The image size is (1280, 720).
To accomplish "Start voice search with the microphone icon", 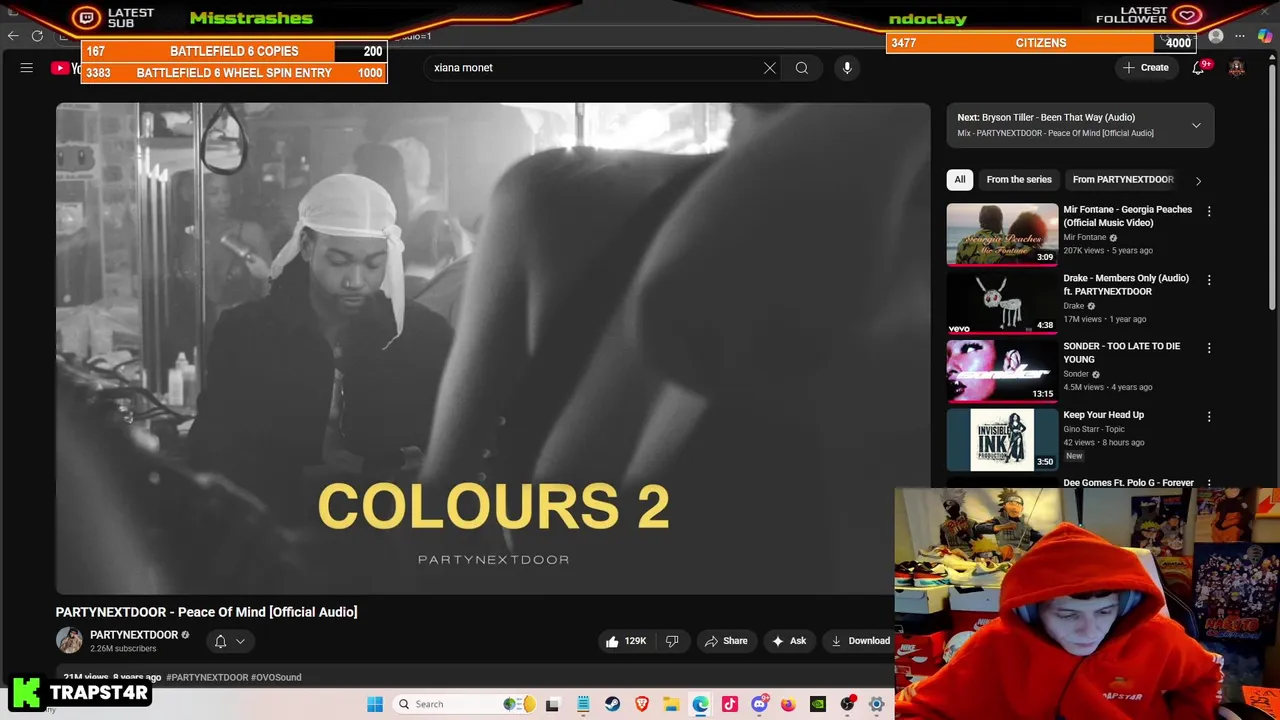I will (847, 68).
